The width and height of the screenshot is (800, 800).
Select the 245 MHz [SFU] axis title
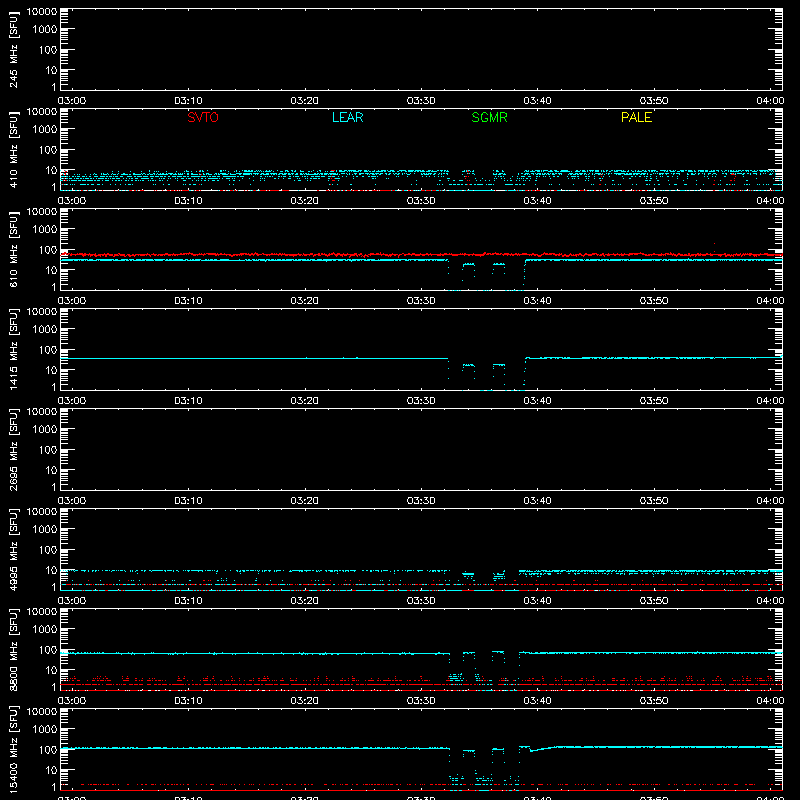(x=13, y=50)
